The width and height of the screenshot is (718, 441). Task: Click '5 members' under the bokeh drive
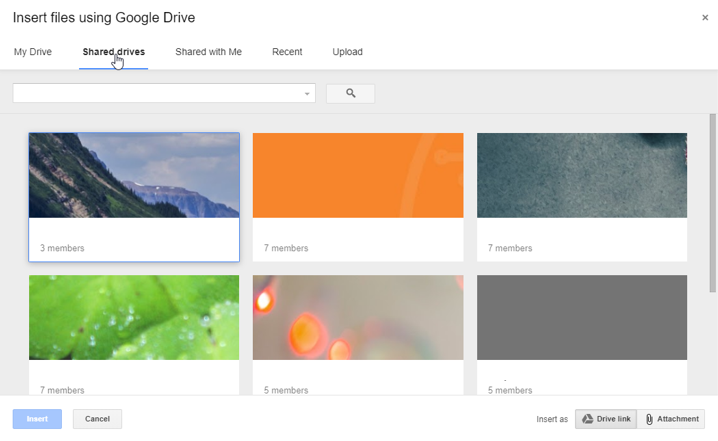click(286, 390)
